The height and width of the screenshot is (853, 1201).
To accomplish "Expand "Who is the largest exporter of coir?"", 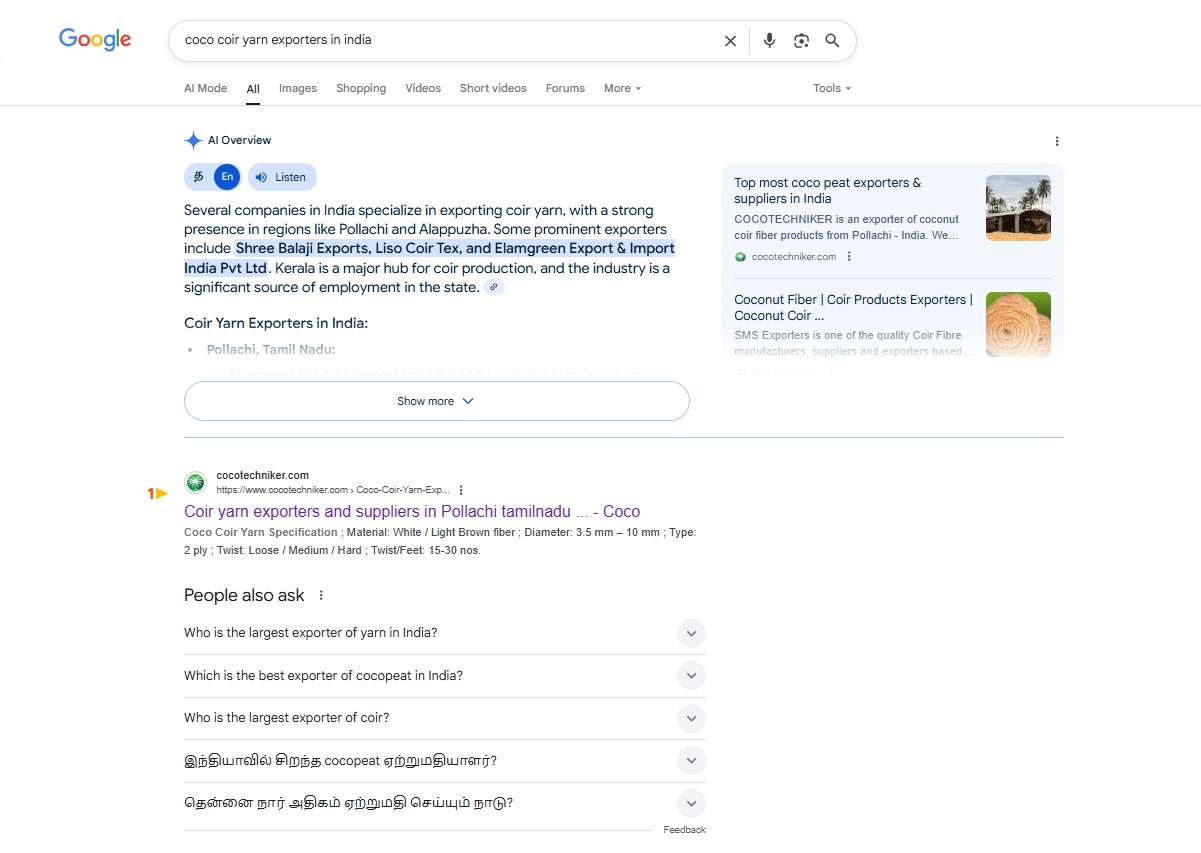I will tap(691, 718).
